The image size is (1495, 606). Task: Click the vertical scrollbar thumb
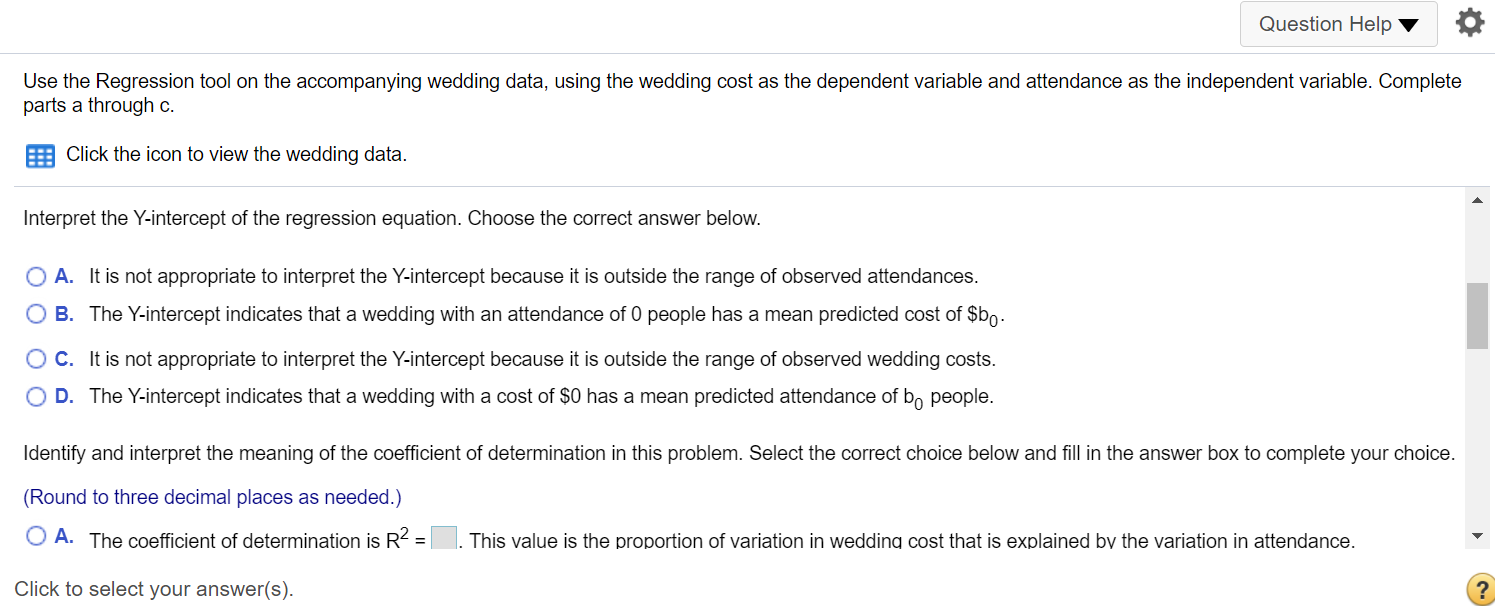(x=1477, y=315)
